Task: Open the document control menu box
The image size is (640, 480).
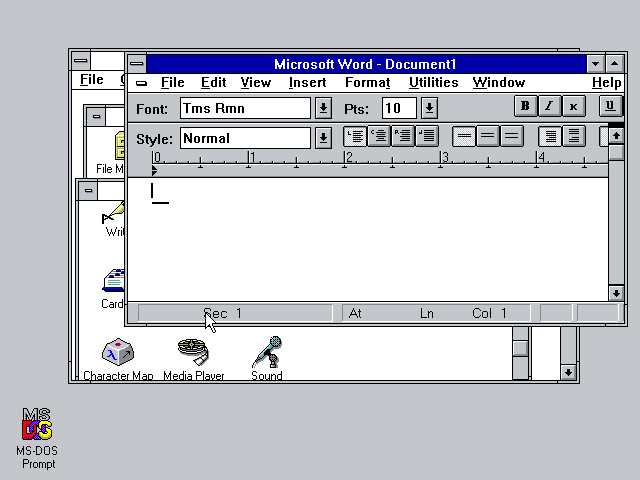Action: (x=141, y=83)
